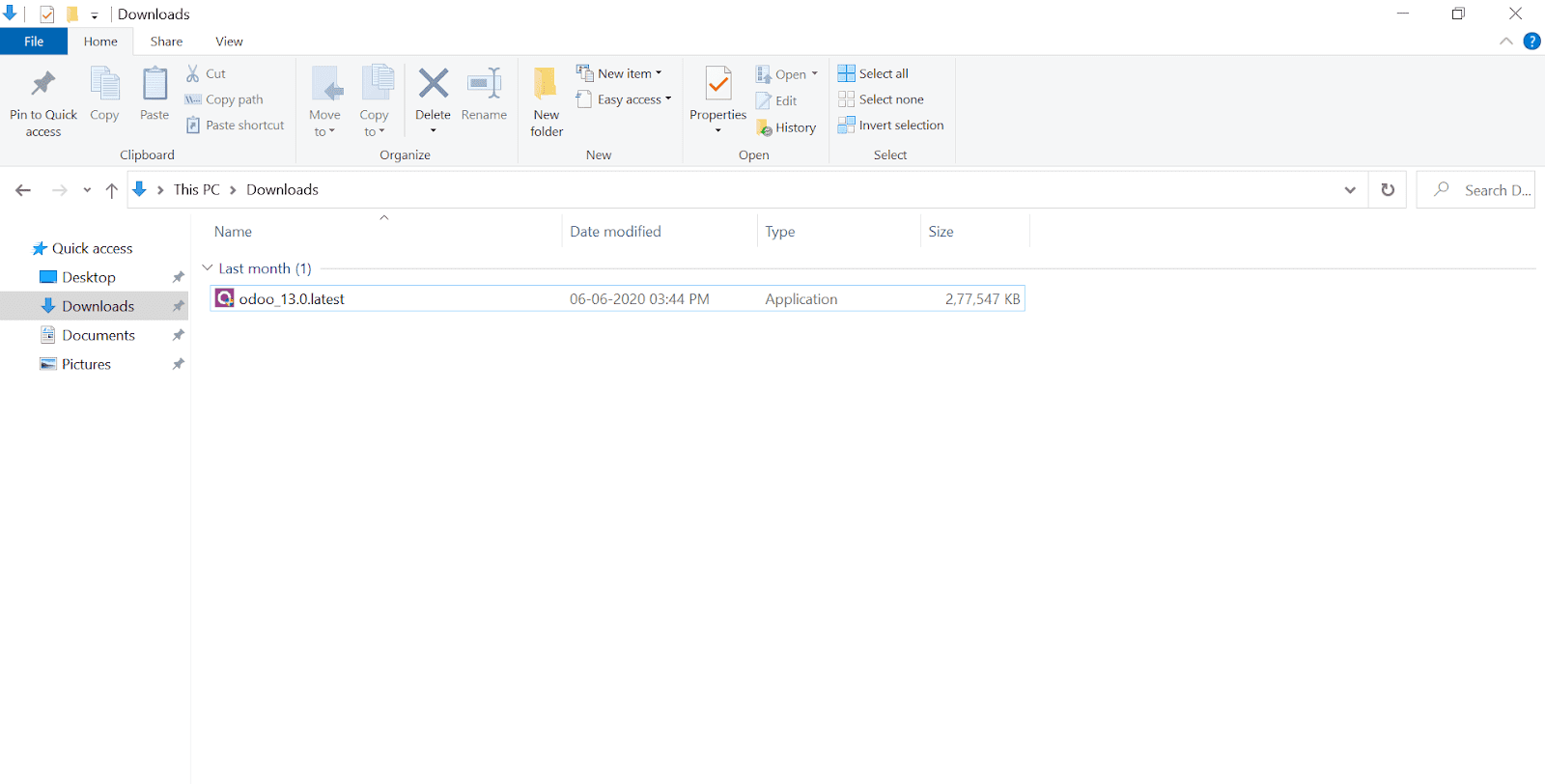Click Select all in ribbon

point(873,73)
